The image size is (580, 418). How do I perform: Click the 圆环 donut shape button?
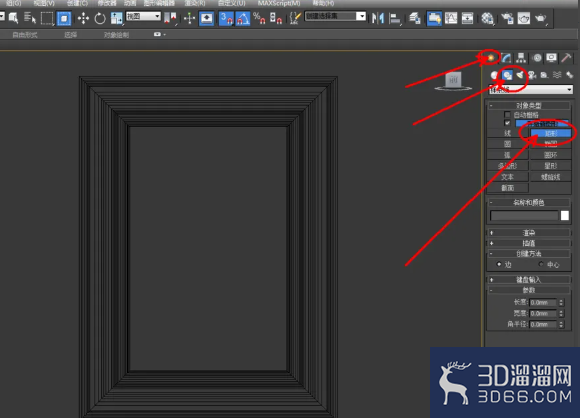click(x=551, y=155)
